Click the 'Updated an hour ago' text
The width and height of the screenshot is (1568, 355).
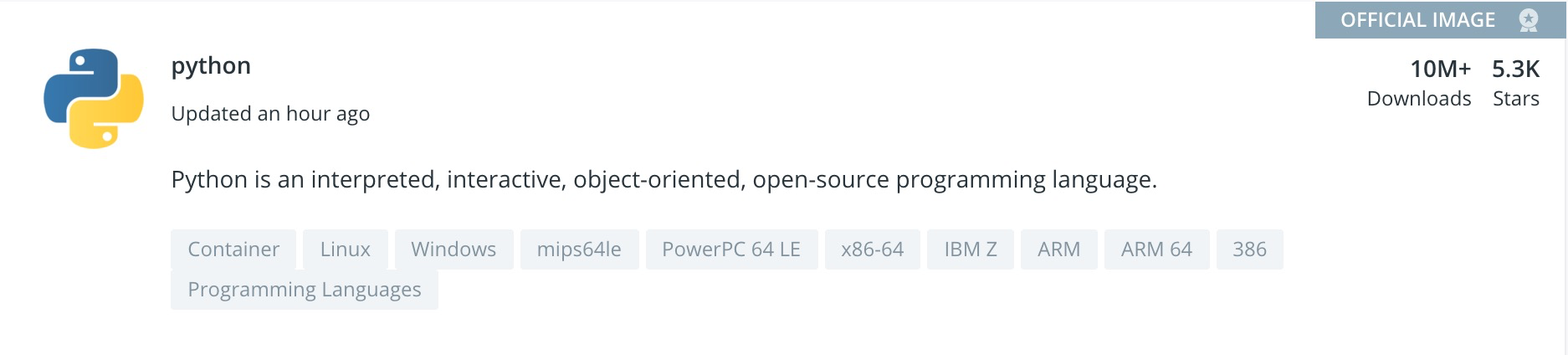point(270,114)
